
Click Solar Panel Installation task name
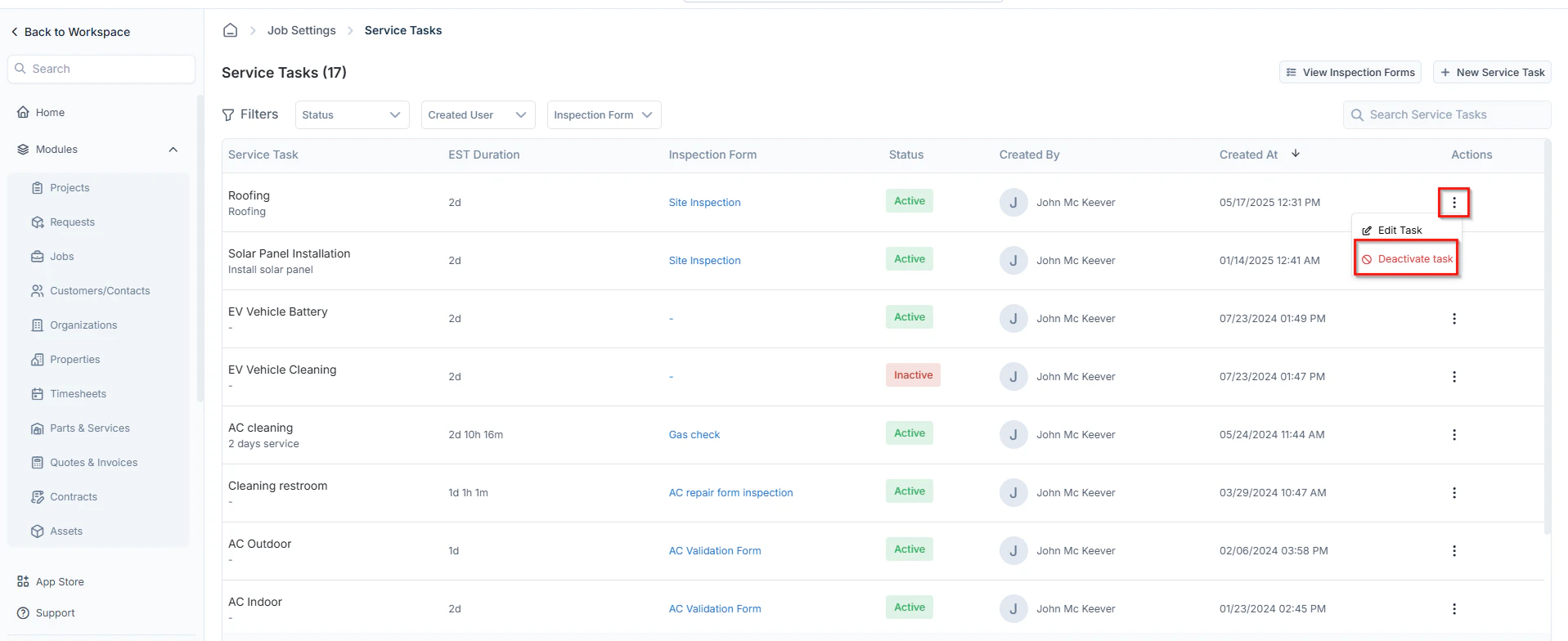coord(289,254)
